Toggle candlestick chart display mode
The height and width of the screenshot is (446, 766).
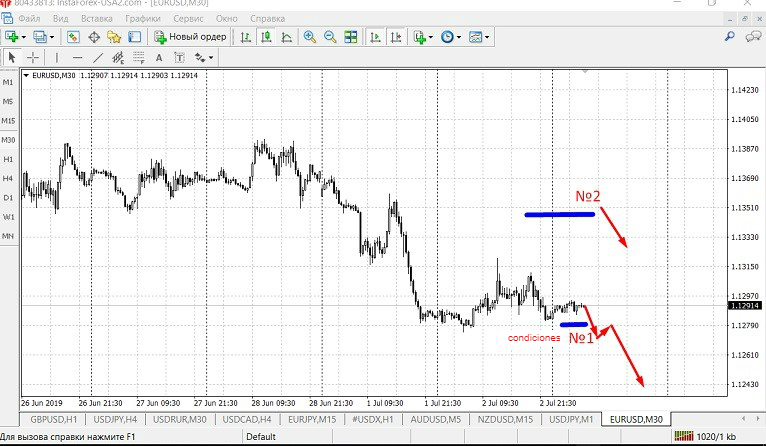click(x=266, y=37)
